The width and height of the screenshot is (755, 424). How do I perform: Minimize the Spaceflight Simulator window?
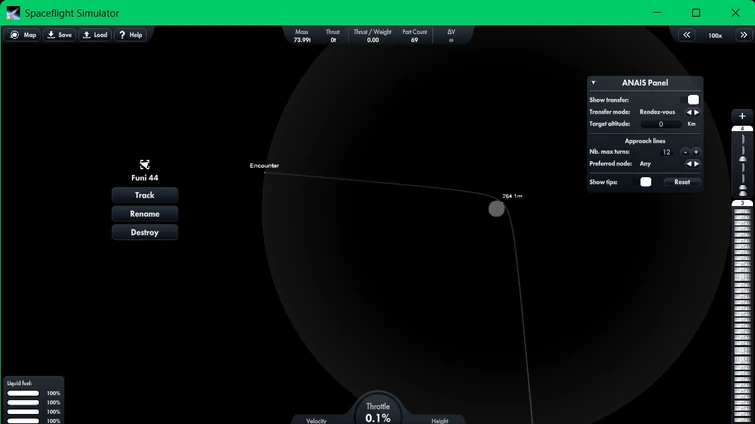click(x=657, y=13)
